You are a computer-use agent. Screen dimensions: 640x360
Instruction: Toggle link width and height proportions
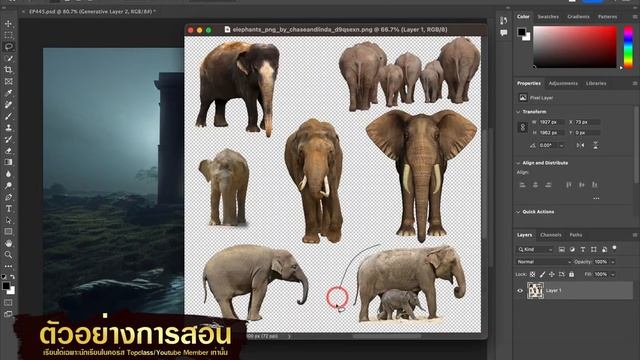coord(522,127)
